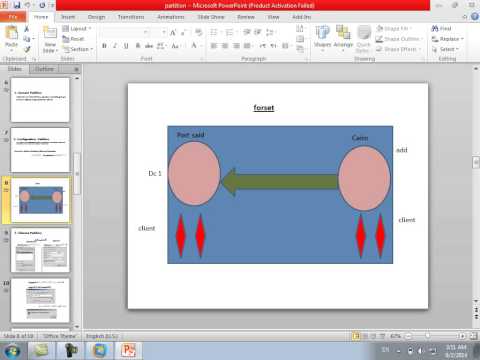Open the PowerPoint Help question icon
The width and height of the screenshot is (480, 360).
[475, 16]
